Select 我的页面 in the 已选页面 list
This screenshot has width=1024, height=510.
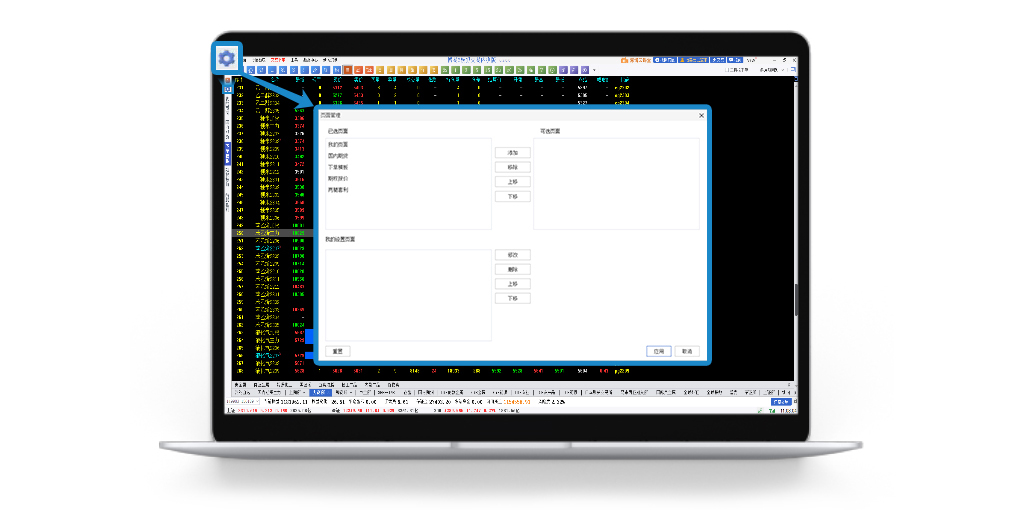coord(337,146)
